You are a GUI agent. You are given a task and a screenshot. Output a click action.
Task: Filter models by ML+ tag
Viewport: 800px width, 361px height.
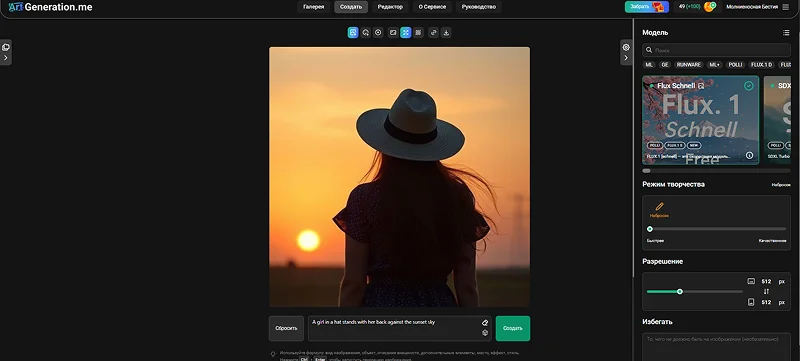pyautogui.click(x=715, y=65)
